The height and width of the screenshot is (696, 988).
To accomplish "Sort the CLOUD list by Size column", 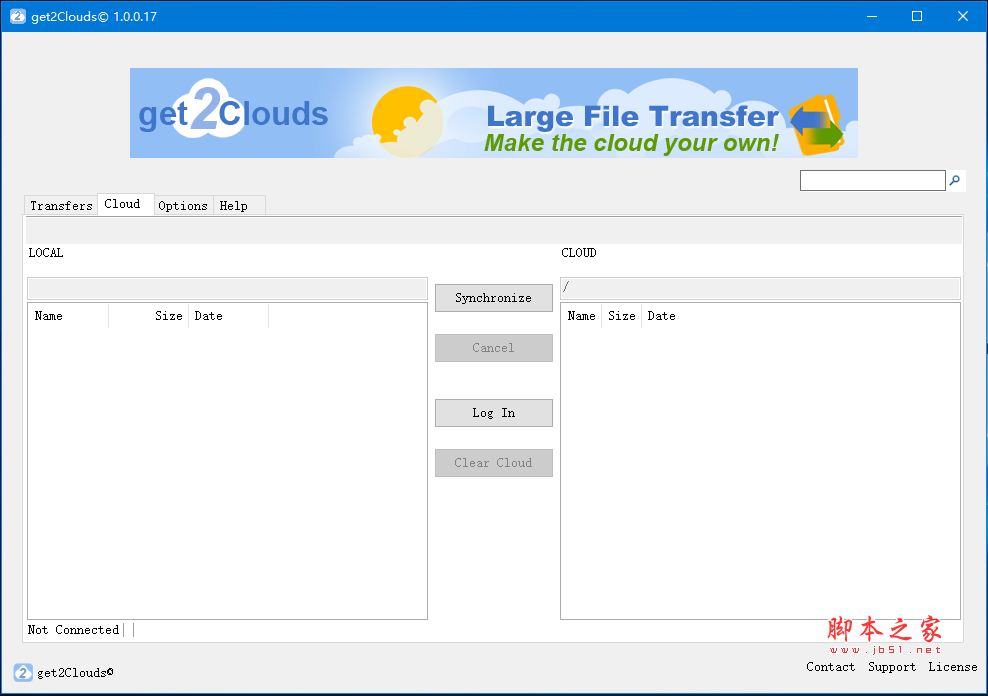I will (622, 316).
